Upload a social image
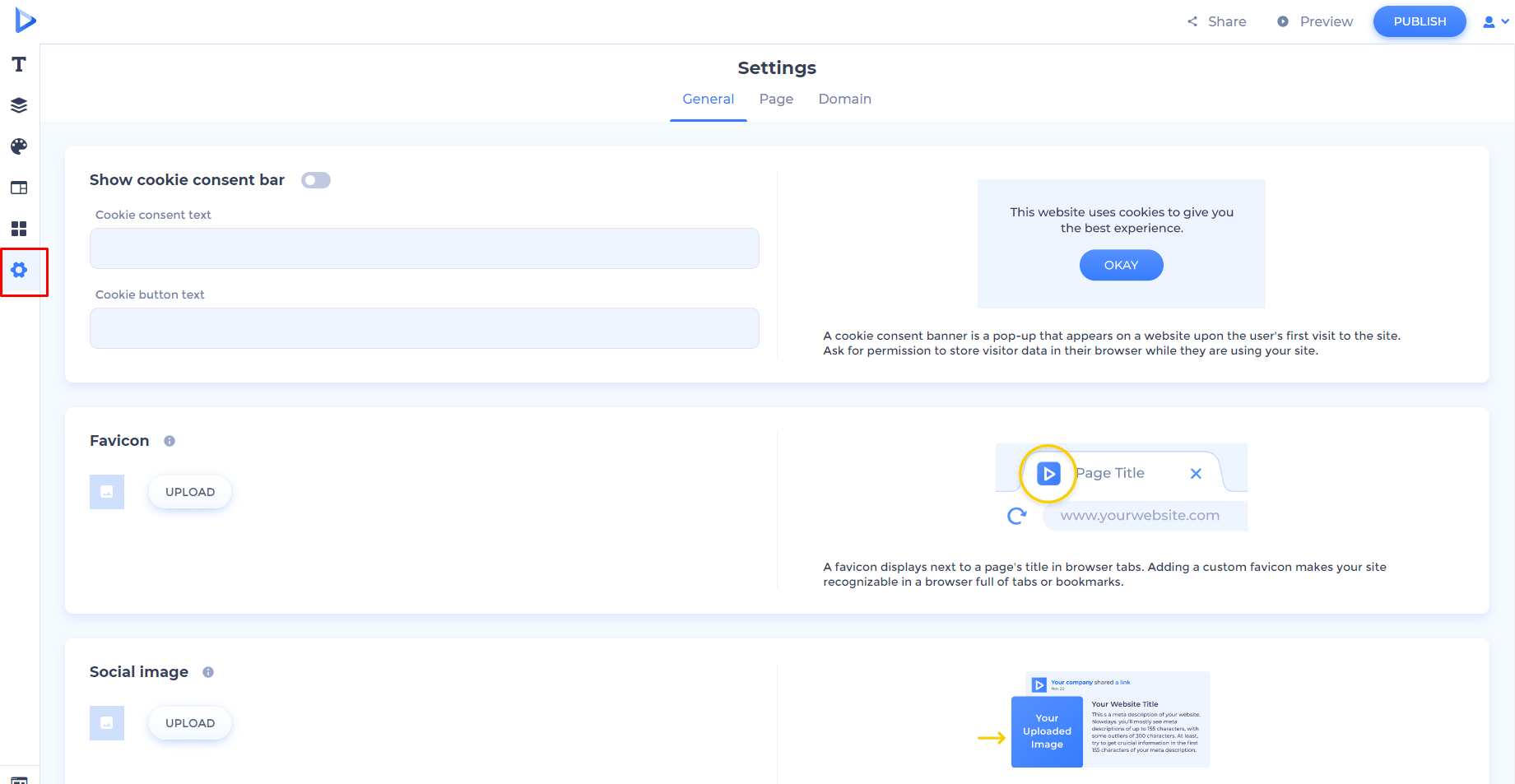The width and height of the screenshot is (1515, 784). coord(189,722)
